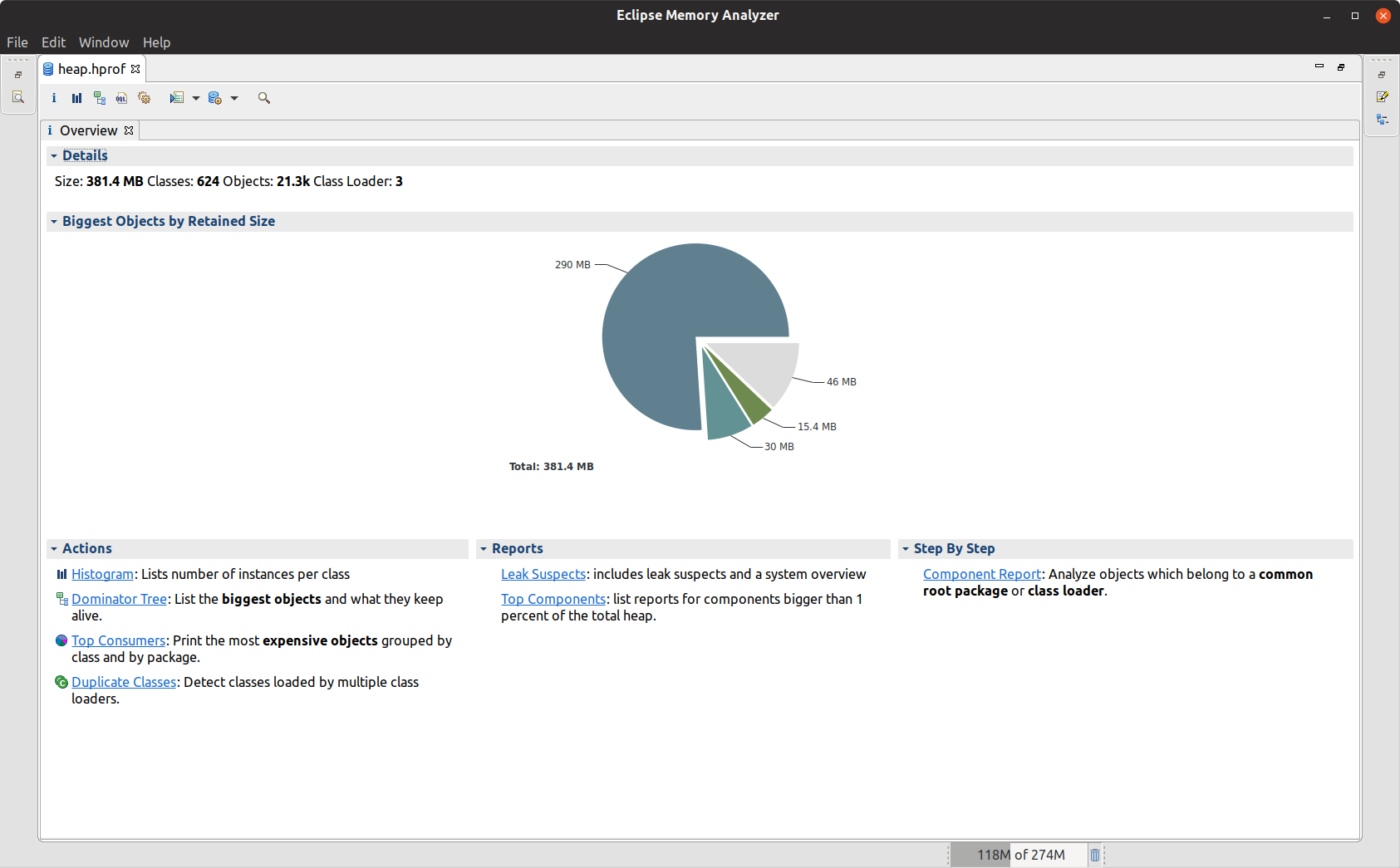Open thread overview via the gears icon
Viewport: 1400px width, 868px height.
145,98
